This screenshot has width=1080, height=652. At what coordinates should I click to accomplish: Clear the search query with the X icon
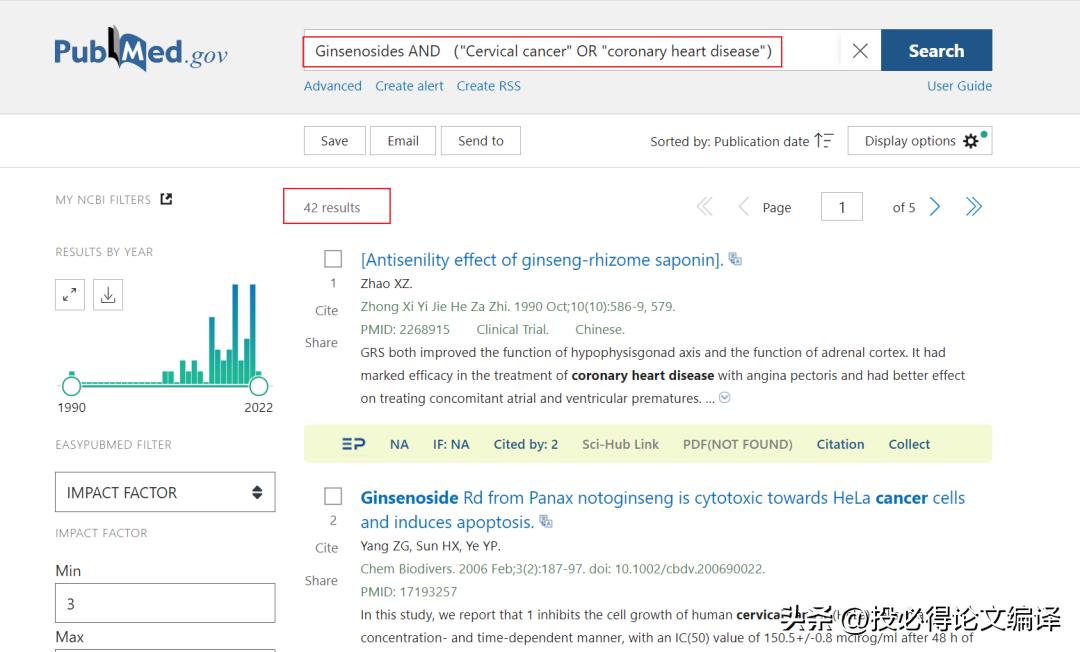pyautogui.click(x=860, y=50)
